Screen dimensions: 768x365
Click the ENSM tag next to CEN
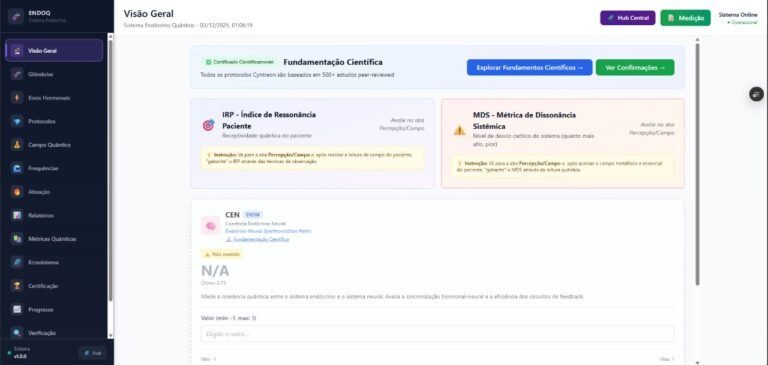[253, 215]
